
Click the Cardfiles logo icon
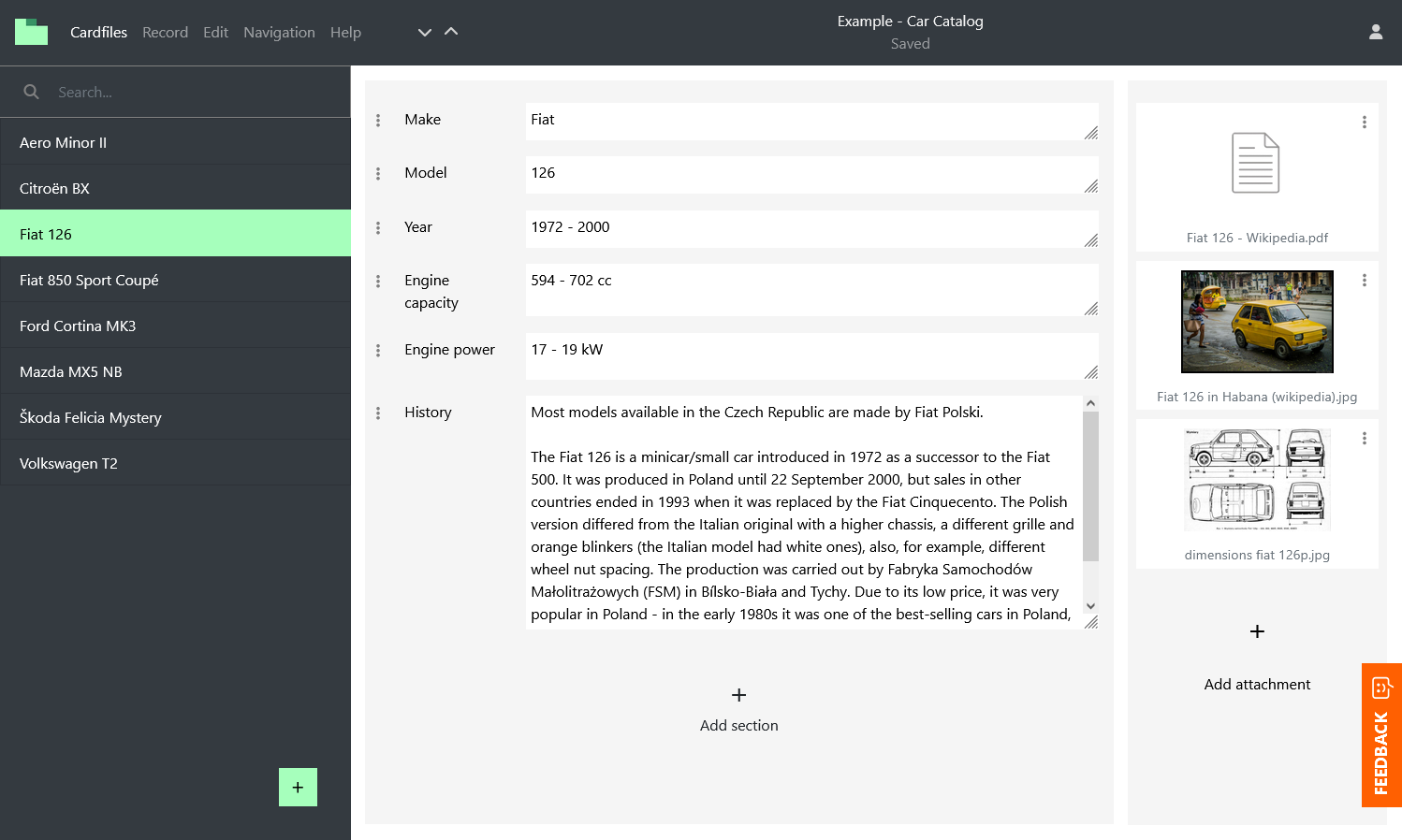31,32
